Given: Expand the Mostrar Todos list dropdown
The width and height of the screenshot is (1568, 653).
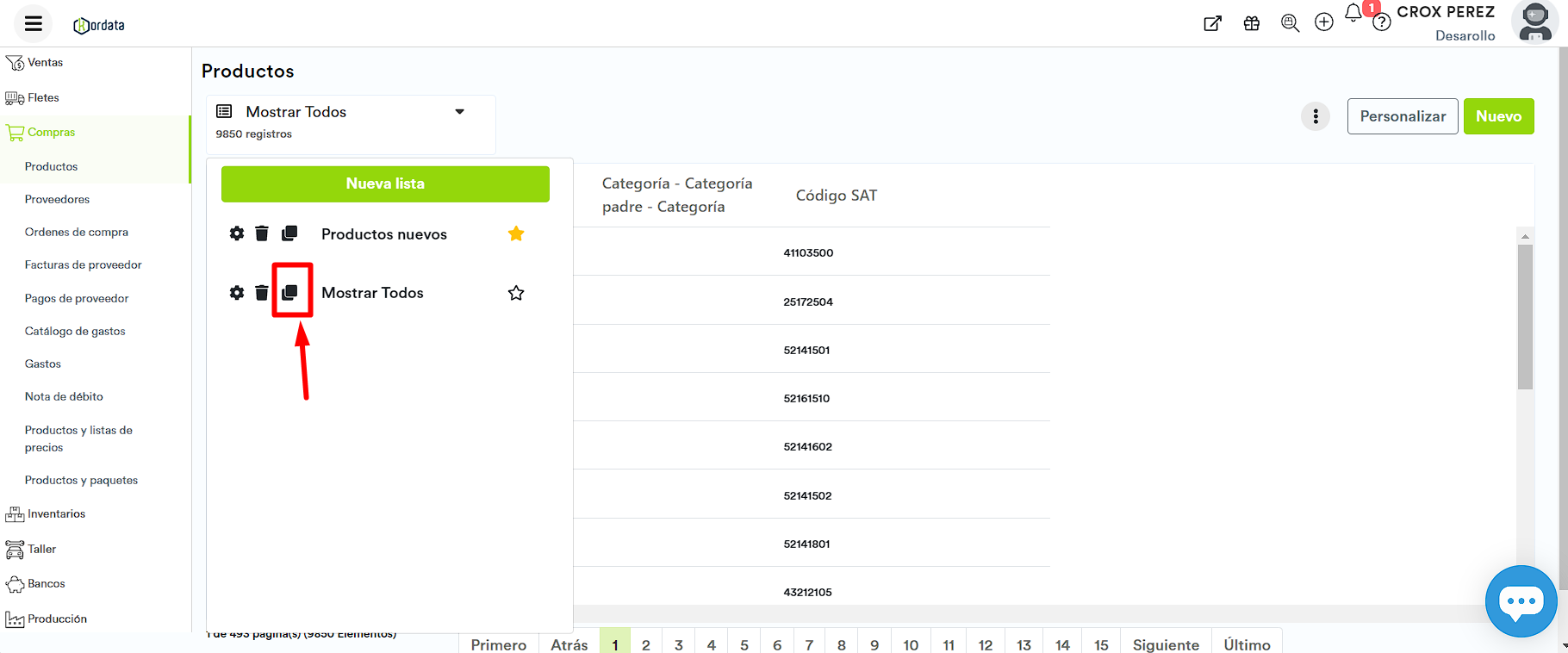Looking at the screenshot, I should (459, 112).
